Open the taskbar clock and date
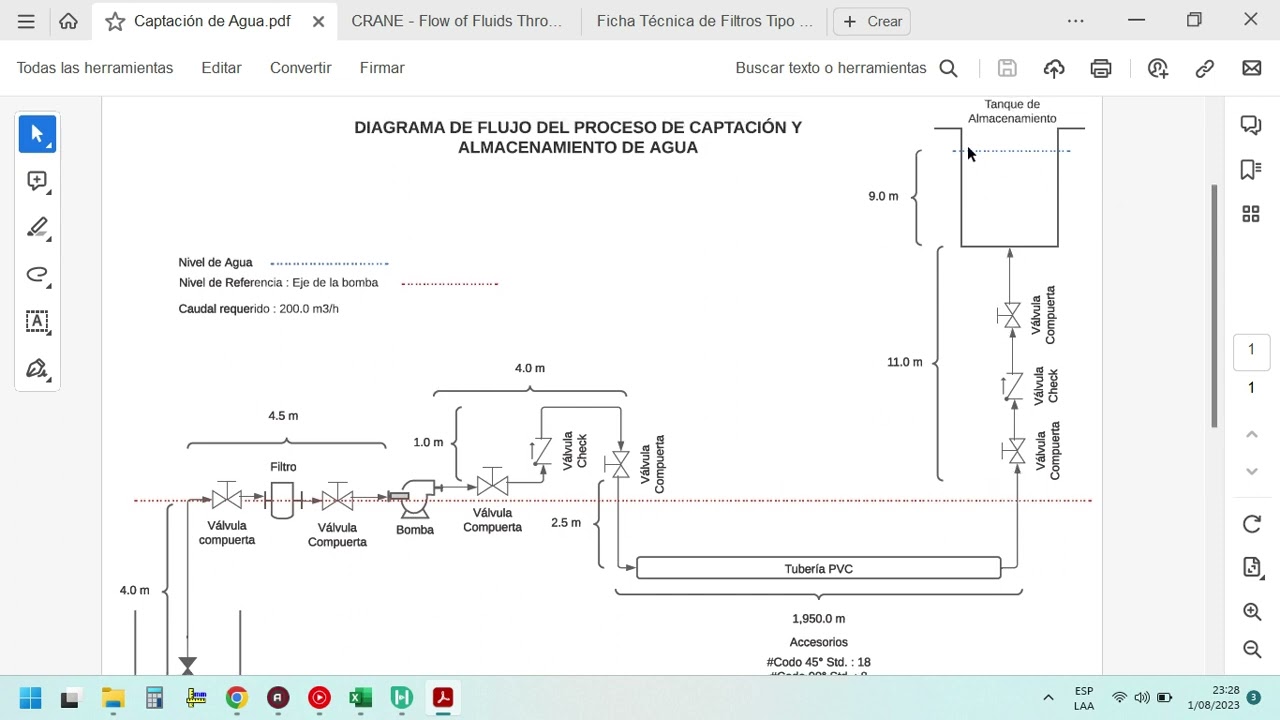Image resolution: width=1280 pixels, height=720 pixels. click(x=1213, y=698)
